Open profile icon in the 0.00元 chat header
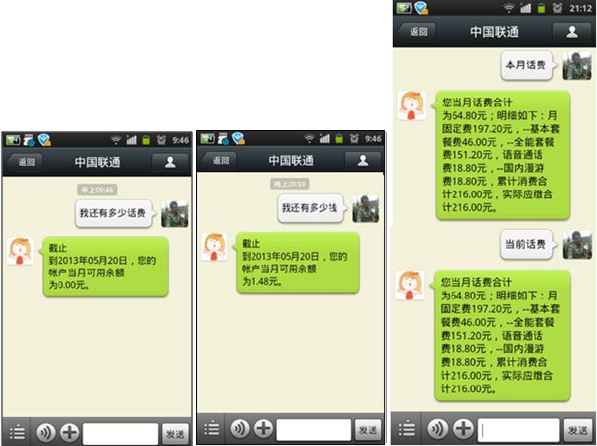Image resolution: width=597 pixels, height=446 pixels. tap(170, 162)
